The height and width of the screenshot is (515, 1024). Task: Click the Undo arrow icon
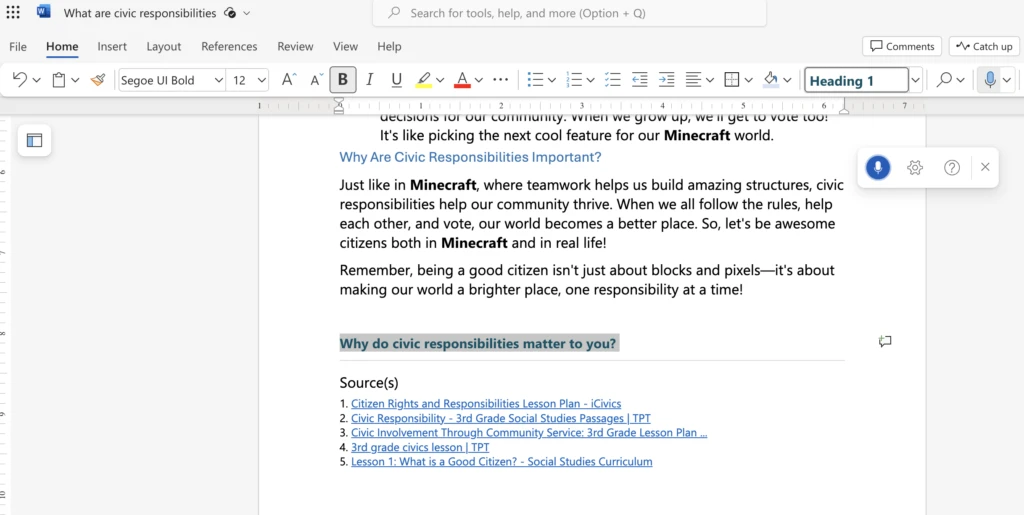coord(20,80)
